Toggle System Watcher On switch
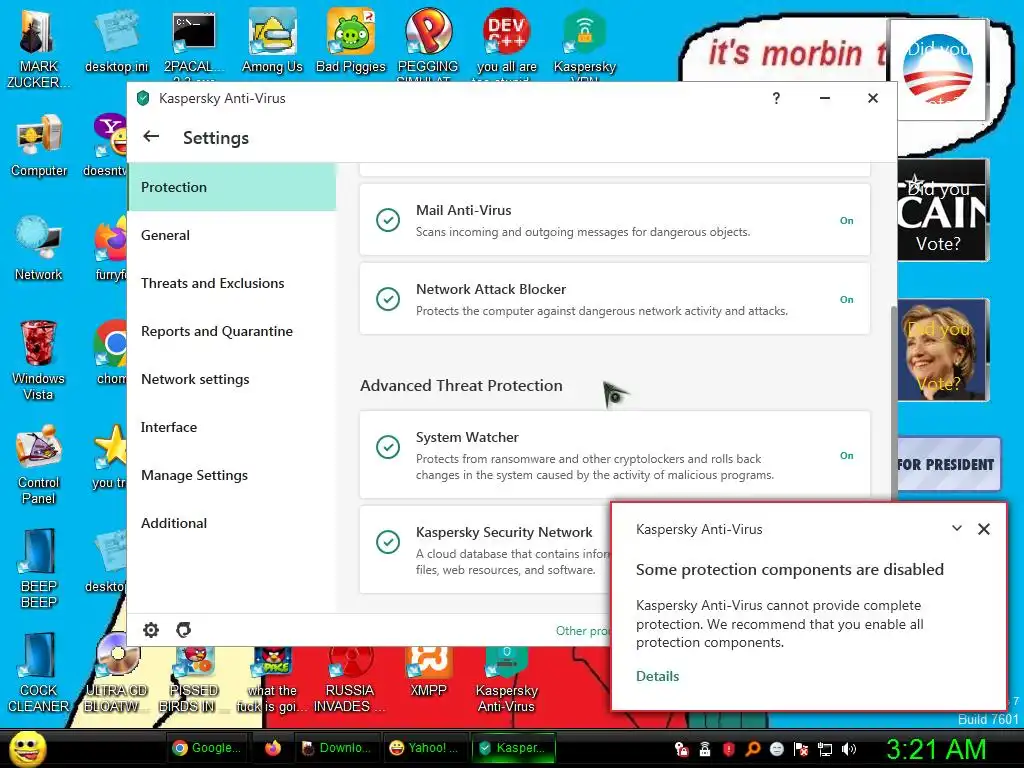Screen dimensions: 1024x768 846,456
